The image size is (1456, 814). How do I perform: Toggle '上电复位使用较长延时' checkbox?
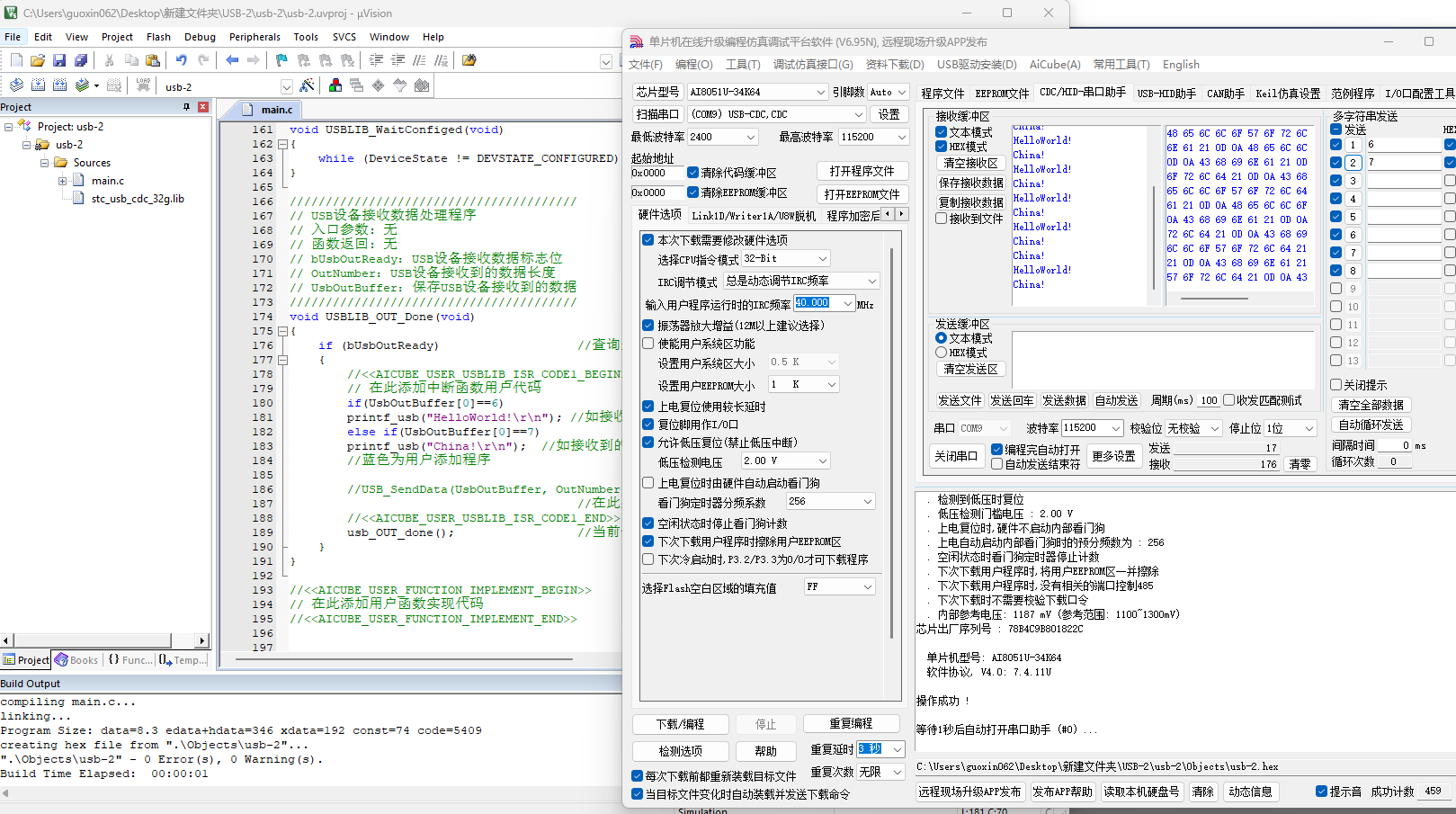coord(648,407)
